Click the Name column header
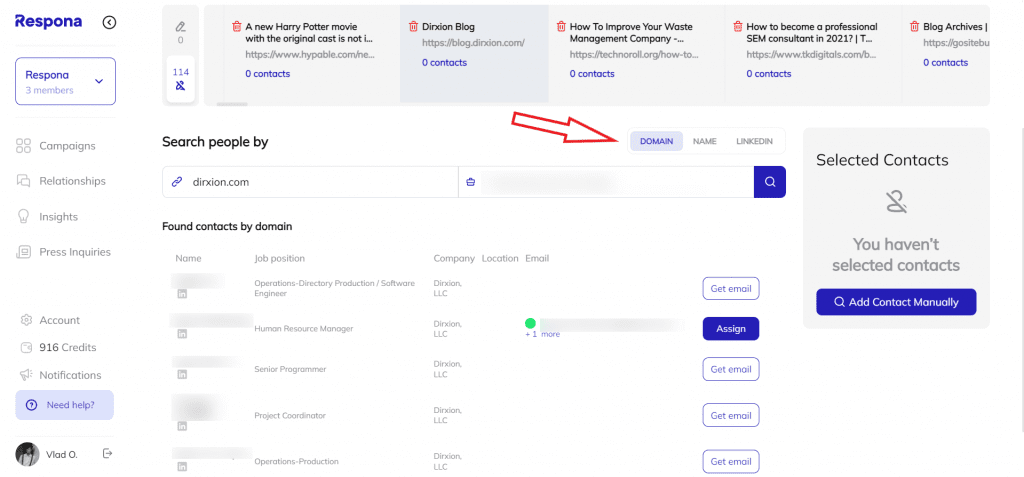Screen dimensions: 1024x477 pos(188,258)
